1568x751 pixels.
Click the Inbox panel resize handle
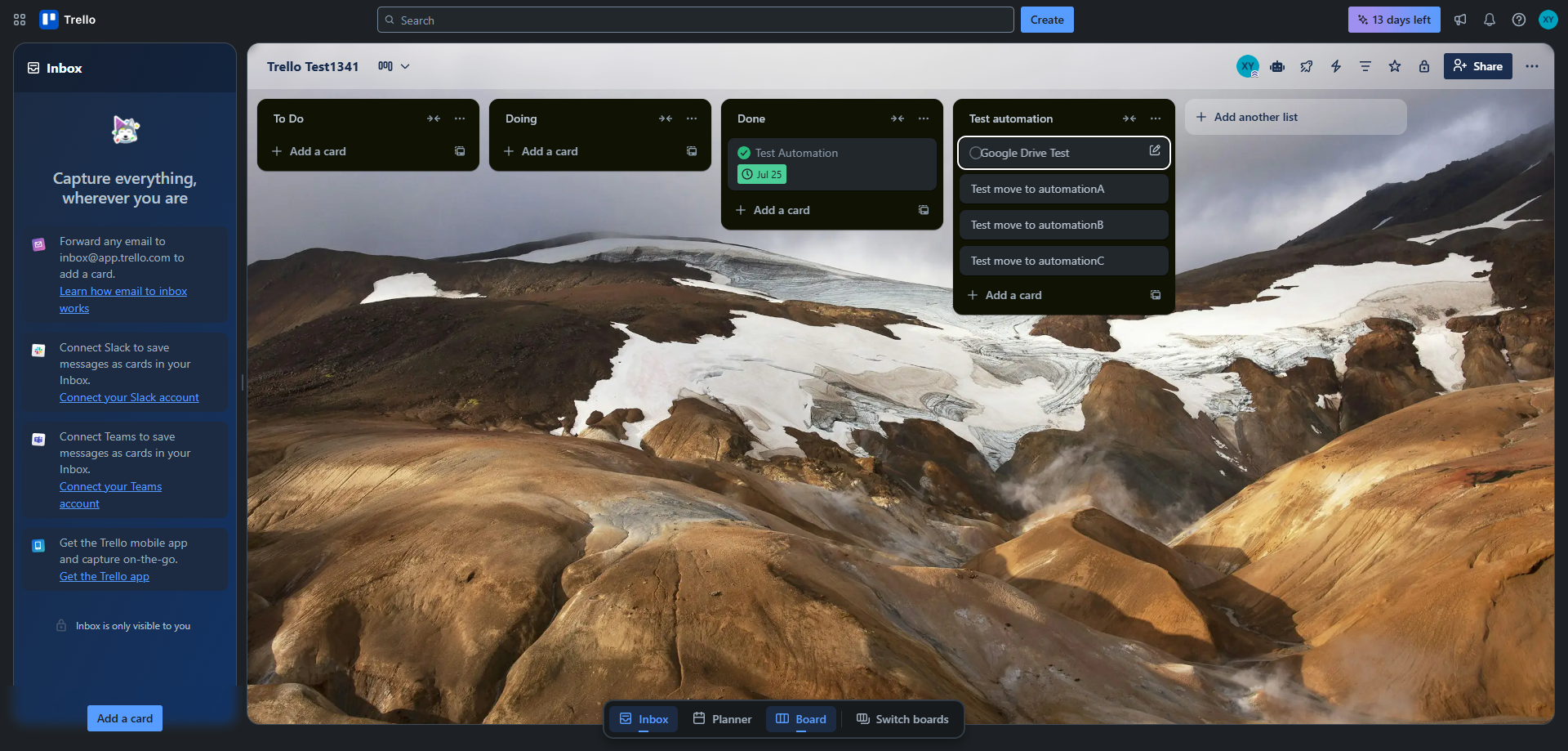point(242,382)
